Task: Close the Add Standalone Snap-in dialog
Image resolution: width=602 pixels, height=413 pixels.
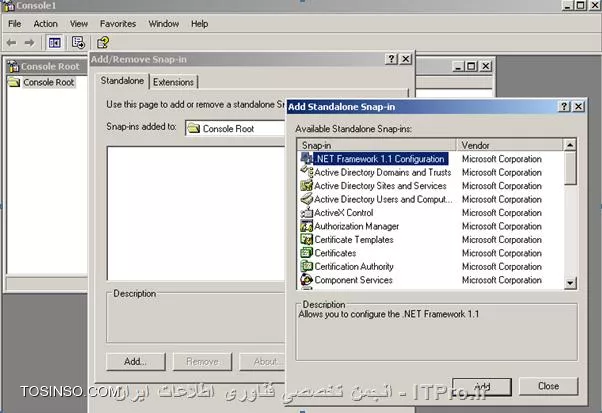Action: [x=578, y=106]
